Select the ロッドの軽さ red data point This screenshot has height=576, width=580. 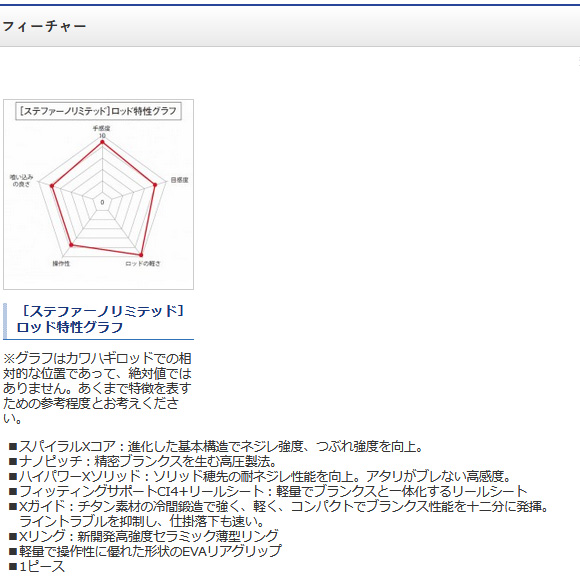[141, 255]
